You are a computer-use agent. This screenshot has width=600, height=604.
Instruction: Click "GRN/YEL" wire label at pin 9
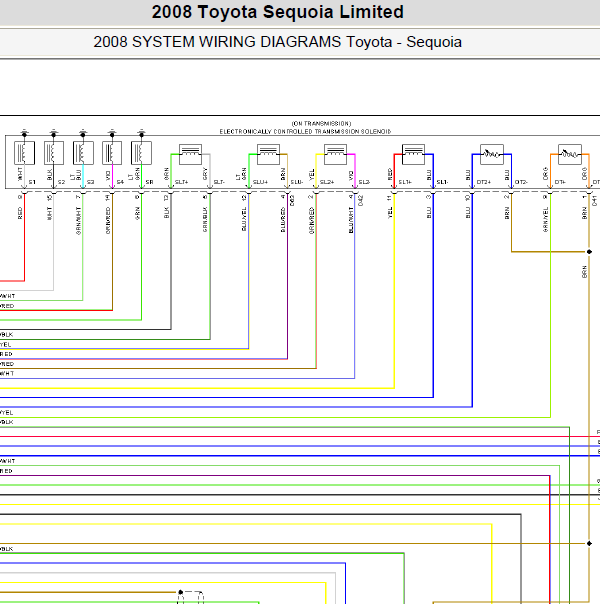tap(545, 220)
